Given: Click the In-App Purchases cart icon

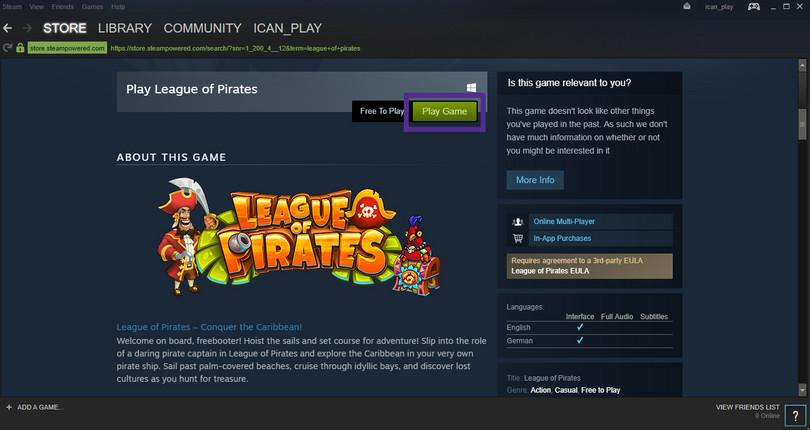Looking at the screenshot, I should pos(518,238).
